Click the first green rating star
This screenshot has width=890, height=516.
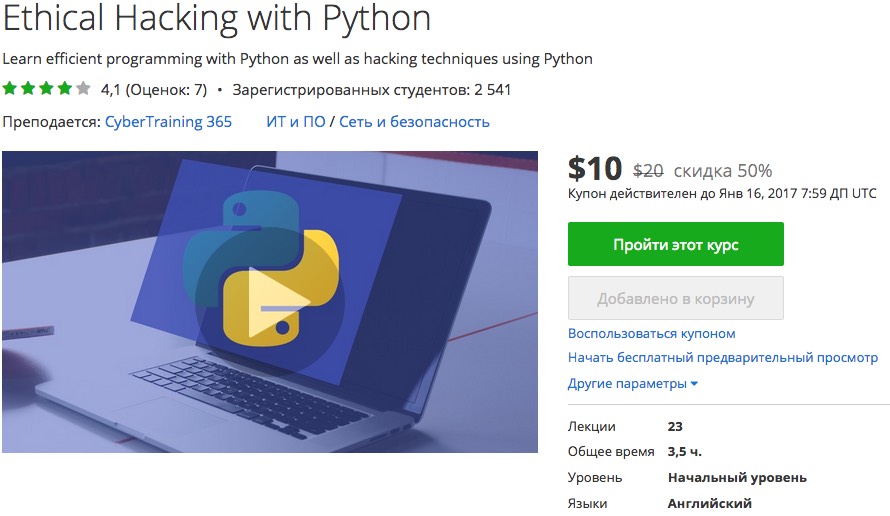[10, 88]
